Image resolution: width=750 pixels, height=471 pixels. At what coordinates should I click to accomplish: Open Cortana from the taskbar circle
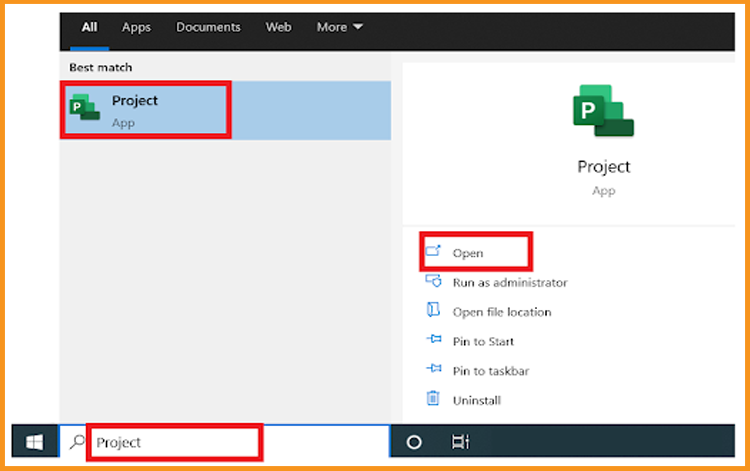414,442
